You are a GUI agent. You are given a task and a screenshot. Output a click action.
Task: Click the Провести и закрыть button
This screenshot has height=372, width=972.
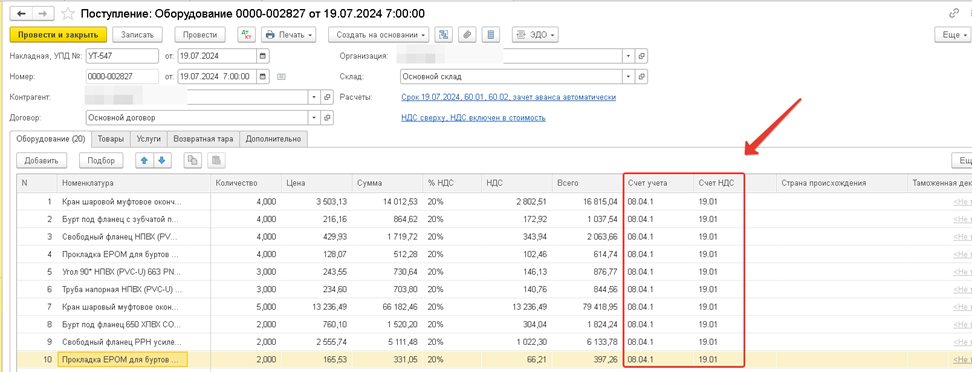point(58,35)
